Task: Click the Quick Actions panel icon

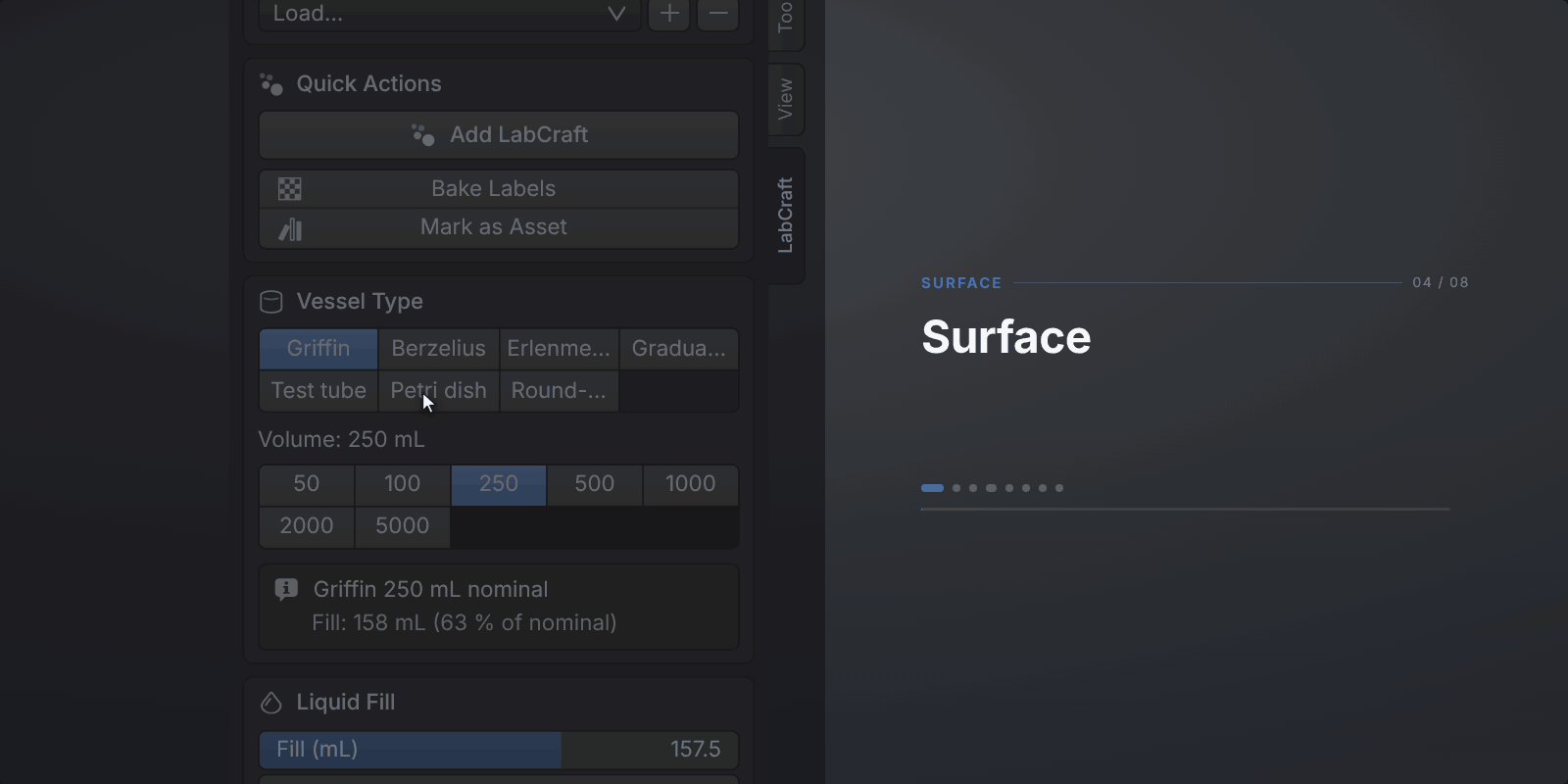Action: click(271, 84)
